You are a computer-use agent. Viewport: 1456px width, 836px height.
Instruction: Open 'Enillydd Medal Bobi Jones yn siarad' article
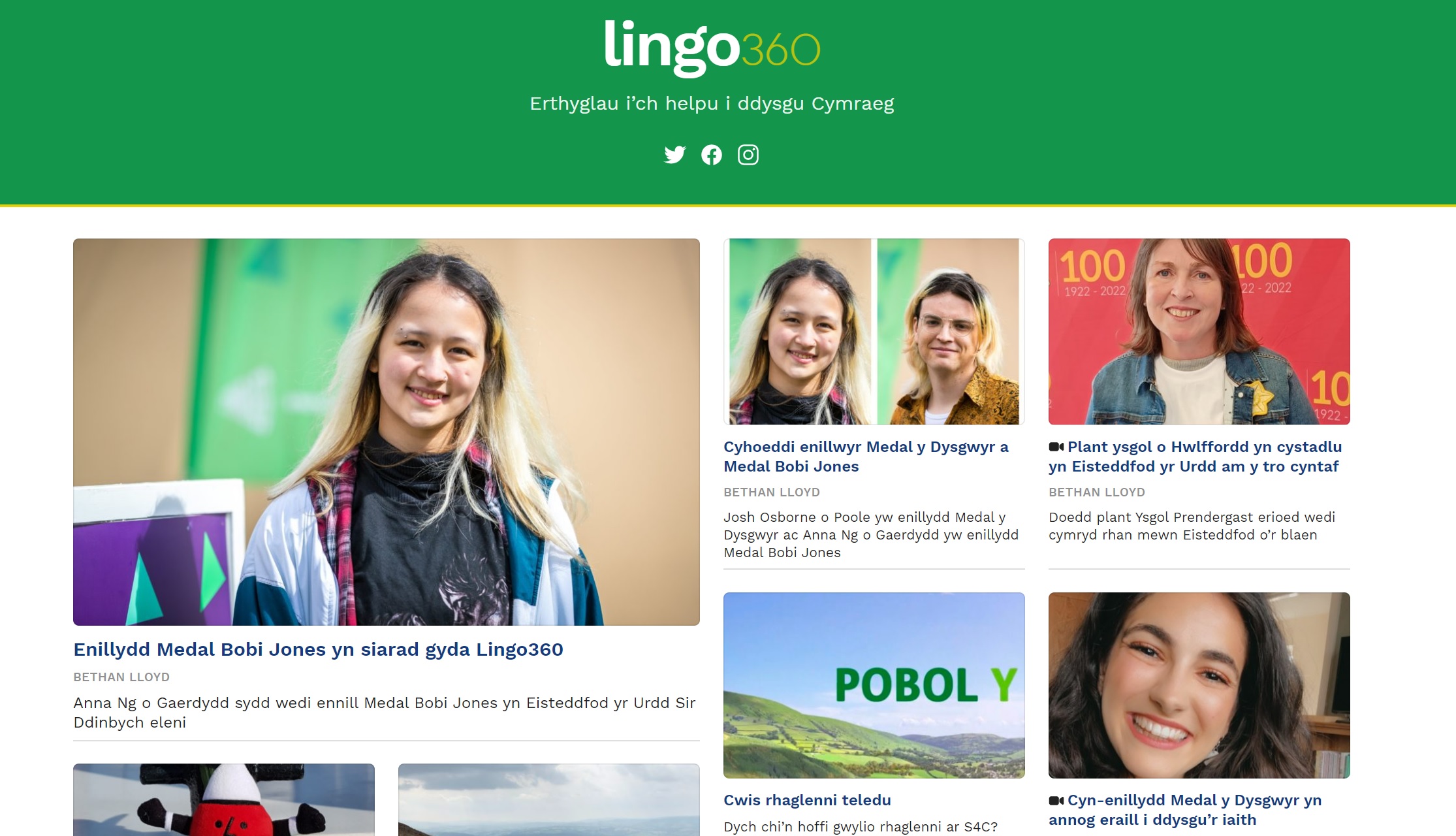click(x=318, y=649)
